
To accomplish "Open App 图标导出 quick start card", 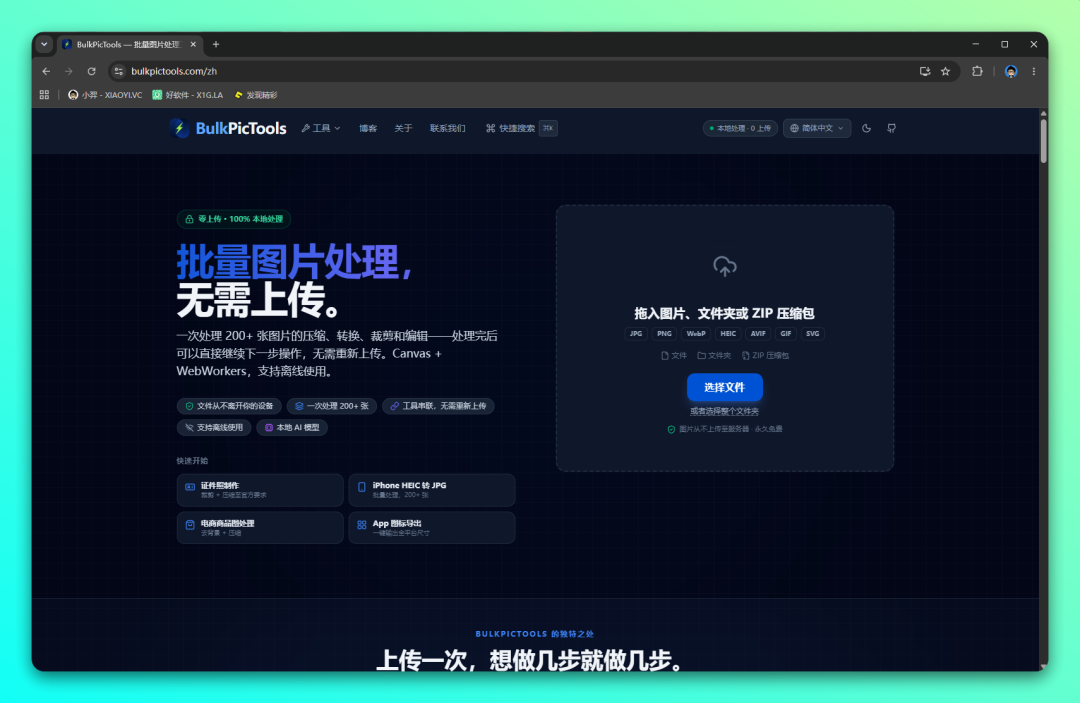I will (432, 527).
